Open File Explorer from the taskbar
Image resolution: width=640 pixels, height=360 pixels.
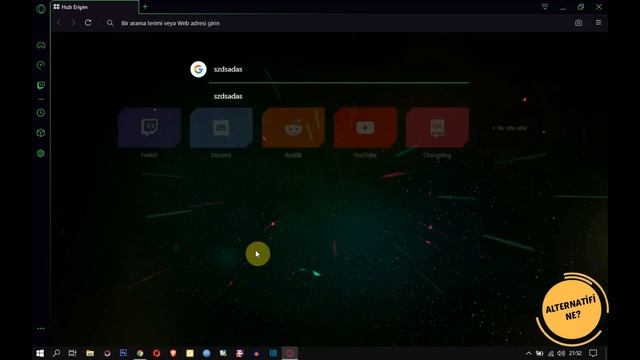click(x=90, y=353)
